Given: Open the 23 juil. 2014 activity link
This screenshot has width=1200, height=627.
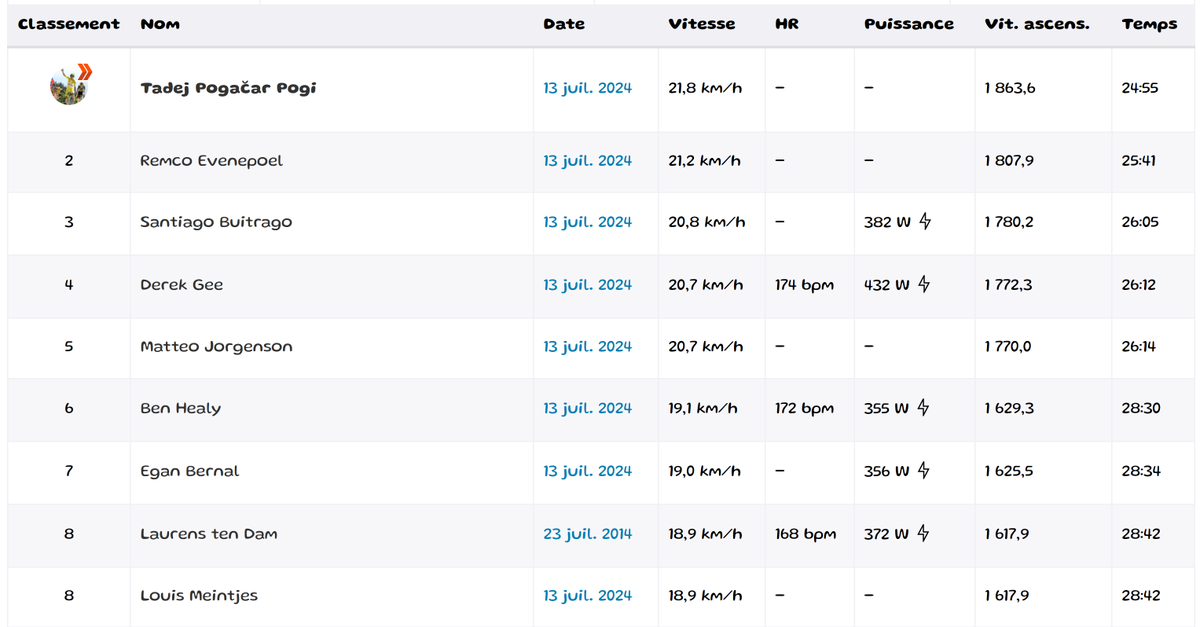Looking at the screenshot, I should [588, 534].
